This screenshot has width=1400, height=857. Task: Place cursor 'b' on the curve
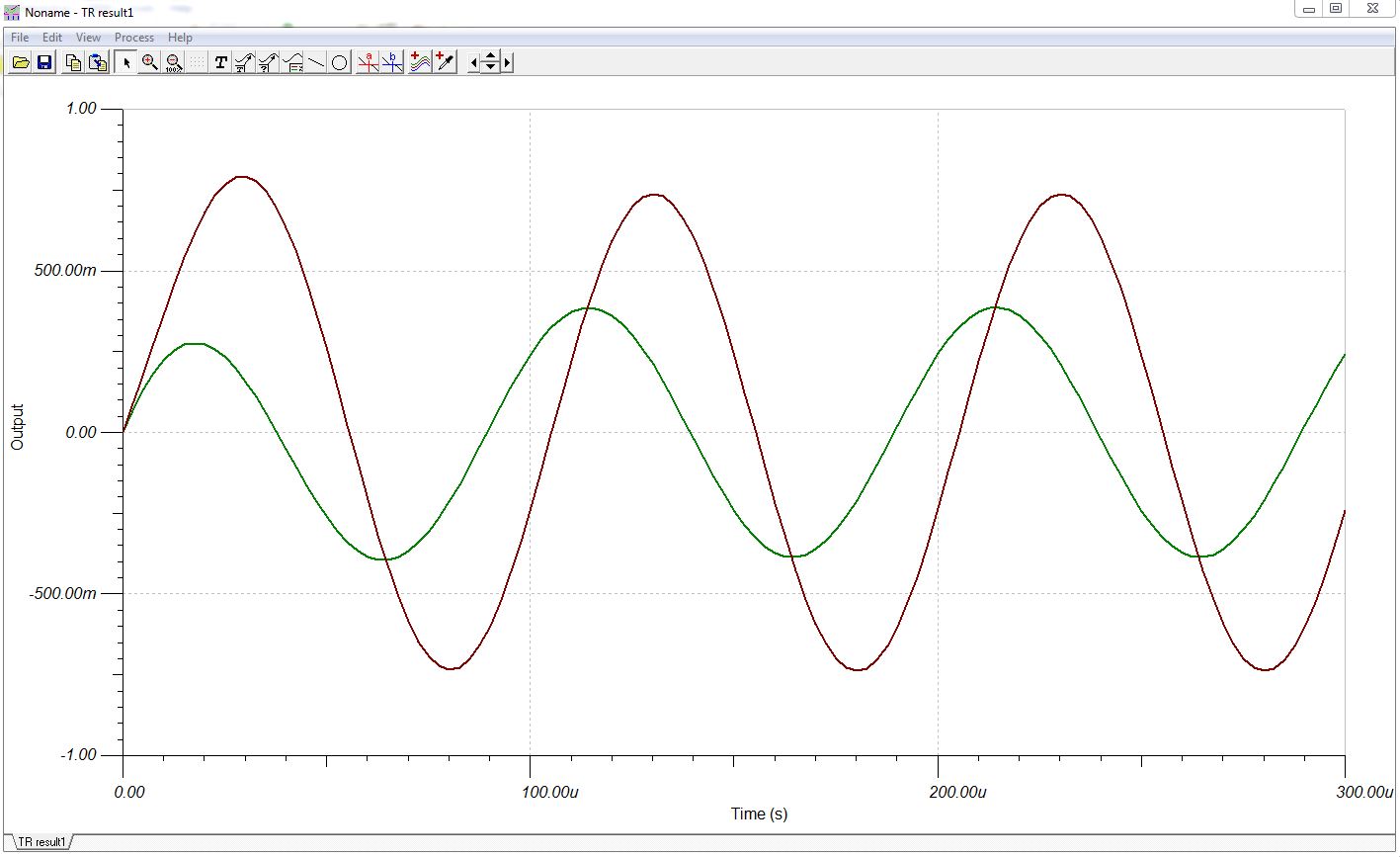click(x=392, y=62)
